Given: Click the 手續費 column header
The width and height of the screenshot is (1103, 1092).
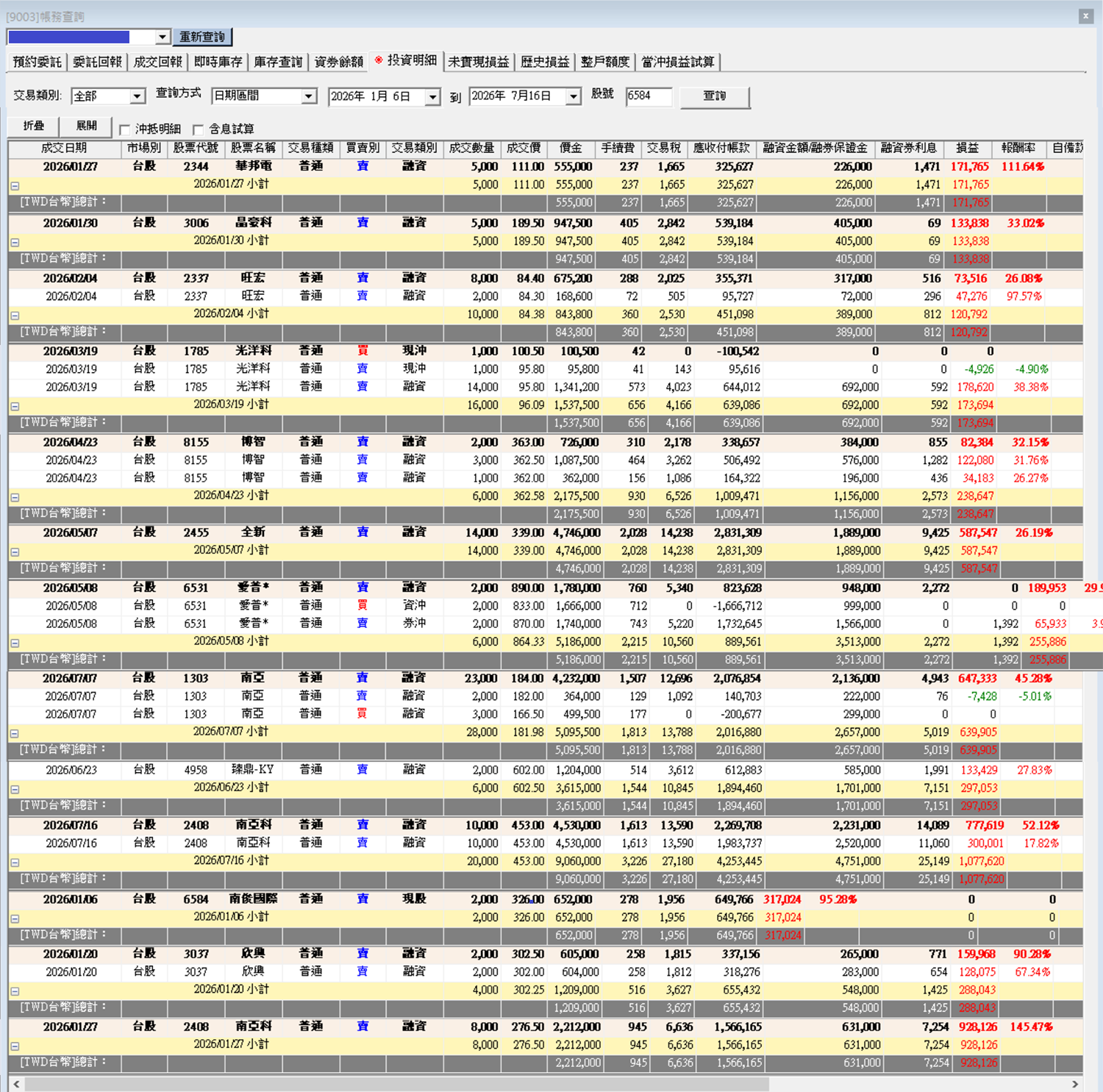Looking at the screenshot, I should (617, 148).
